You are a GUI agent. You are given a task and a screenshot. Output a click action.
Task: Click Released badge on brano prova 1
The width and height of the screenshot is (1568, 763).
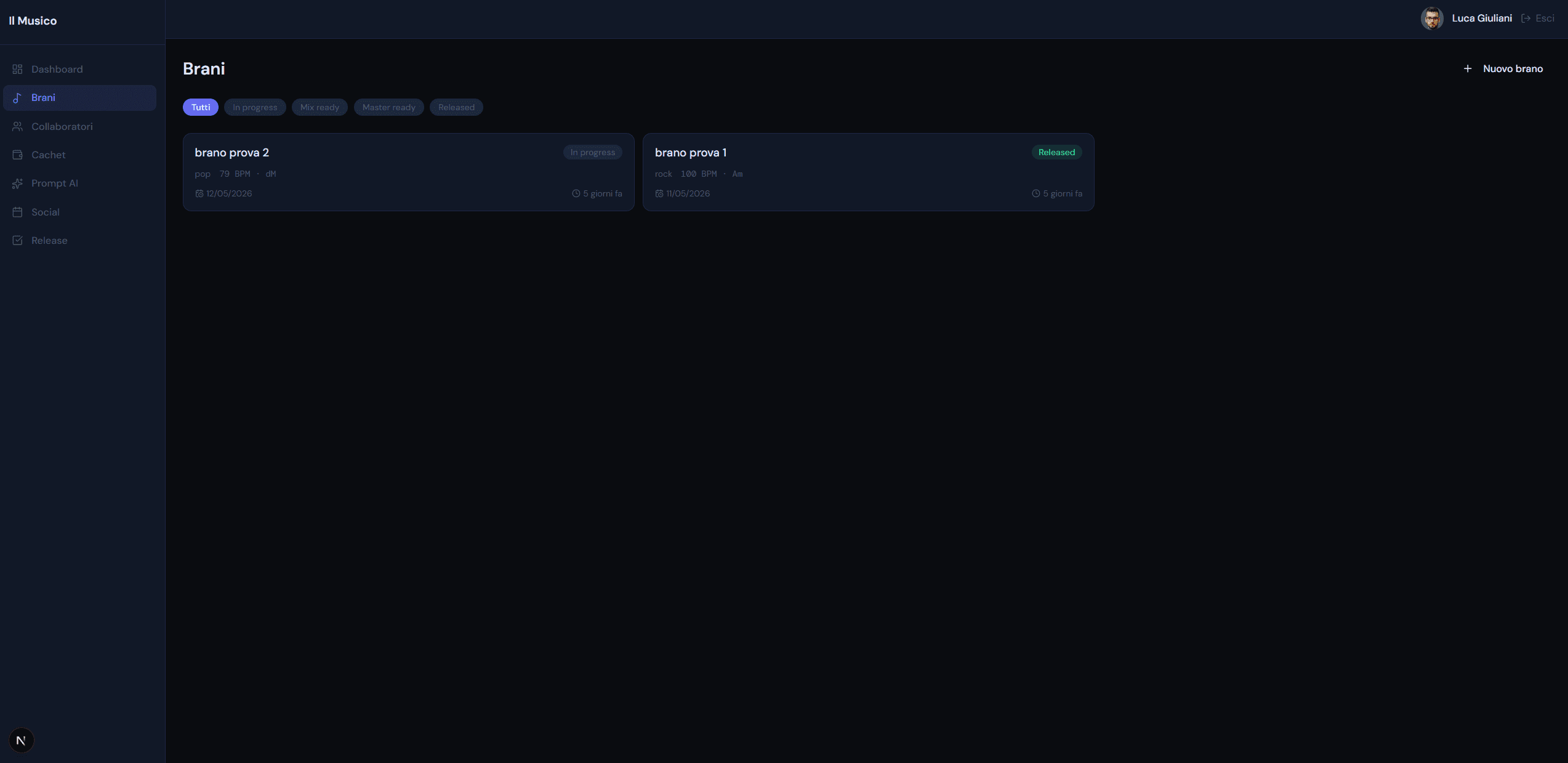[x=1056, y=152]
